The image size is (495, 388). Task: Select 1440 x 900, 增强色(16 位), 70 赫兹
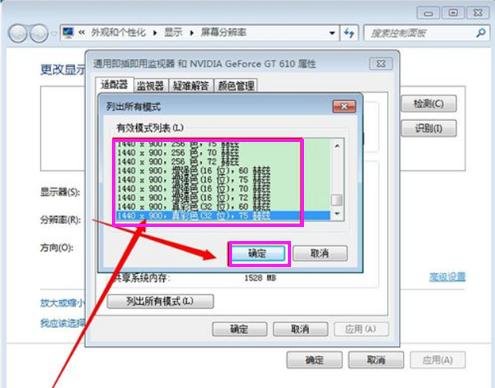pyautogui.click(x=222, y=189)
